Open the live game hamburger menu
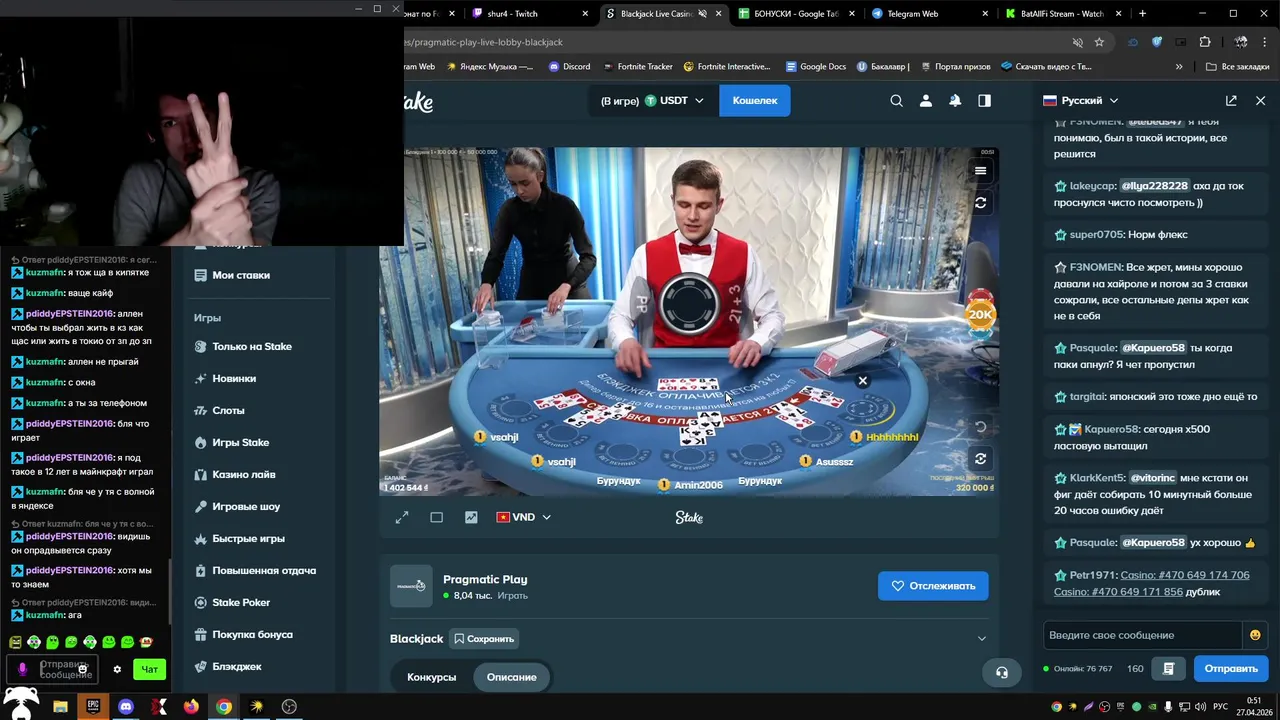 (980, 170)
